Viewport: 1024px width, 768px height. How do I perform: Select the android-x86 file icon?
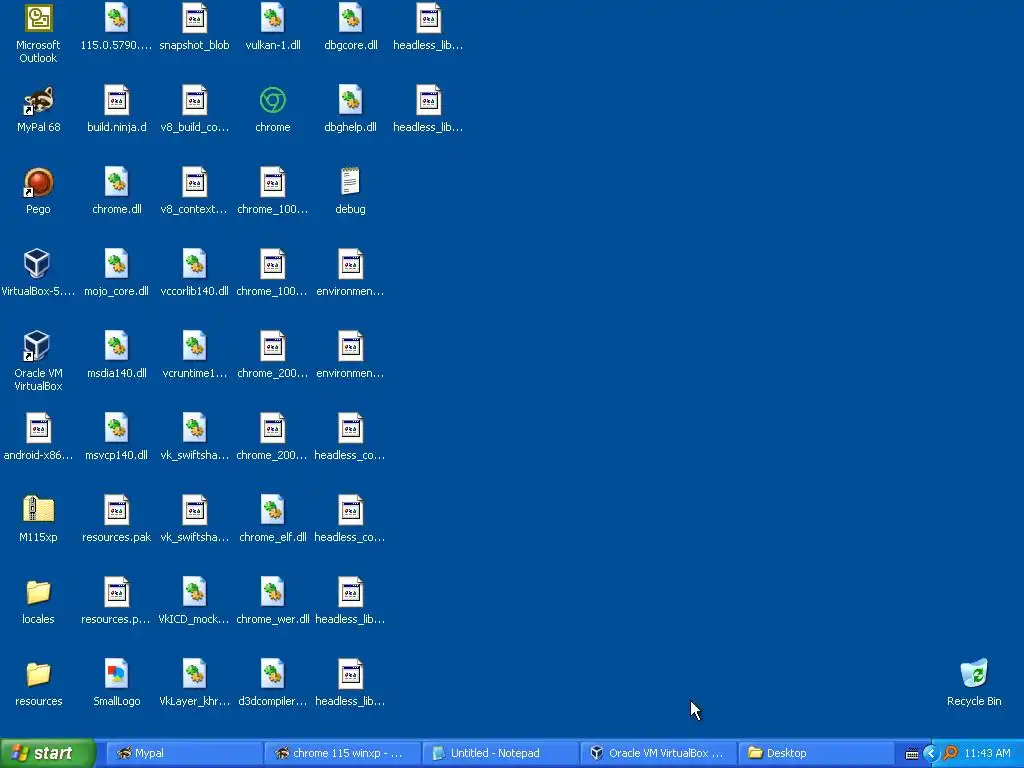(38, 428)
